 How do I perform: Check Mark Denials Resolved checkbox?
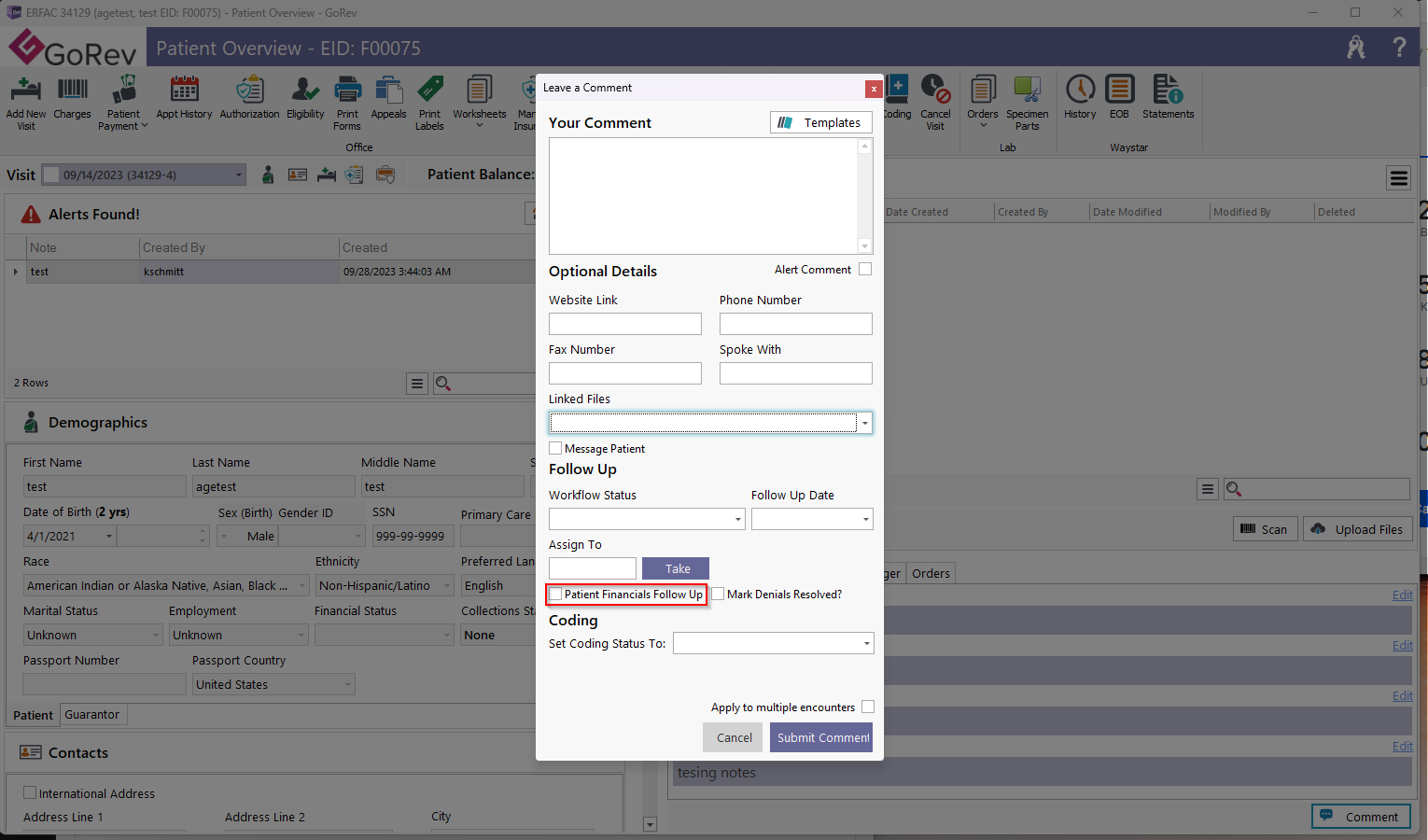718,594
